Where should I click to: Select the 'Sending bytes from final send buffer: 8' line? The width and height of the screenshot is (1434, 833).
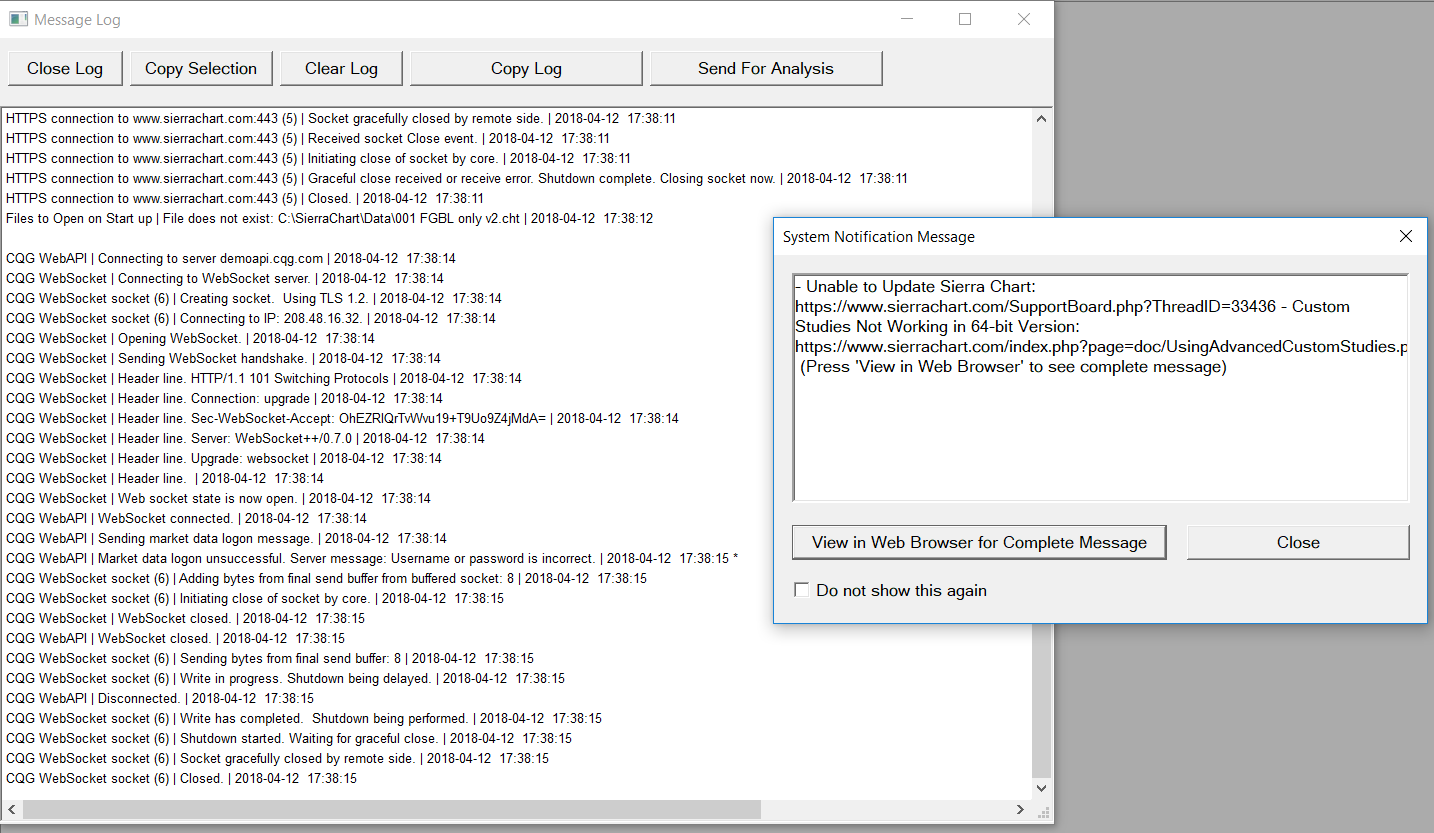270,658
